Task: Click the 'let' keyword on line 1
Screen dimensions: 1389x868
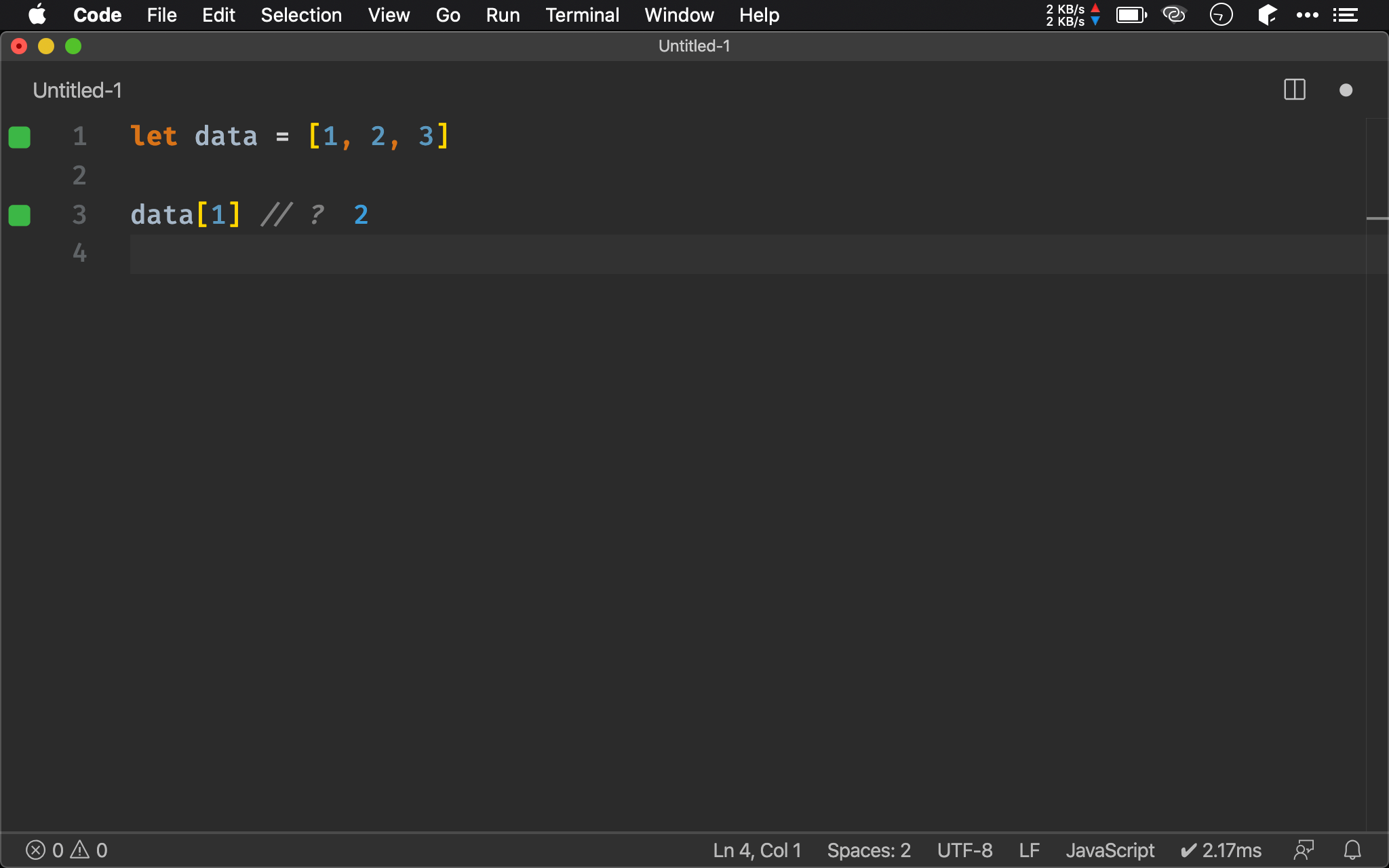Action: (154, 136)
